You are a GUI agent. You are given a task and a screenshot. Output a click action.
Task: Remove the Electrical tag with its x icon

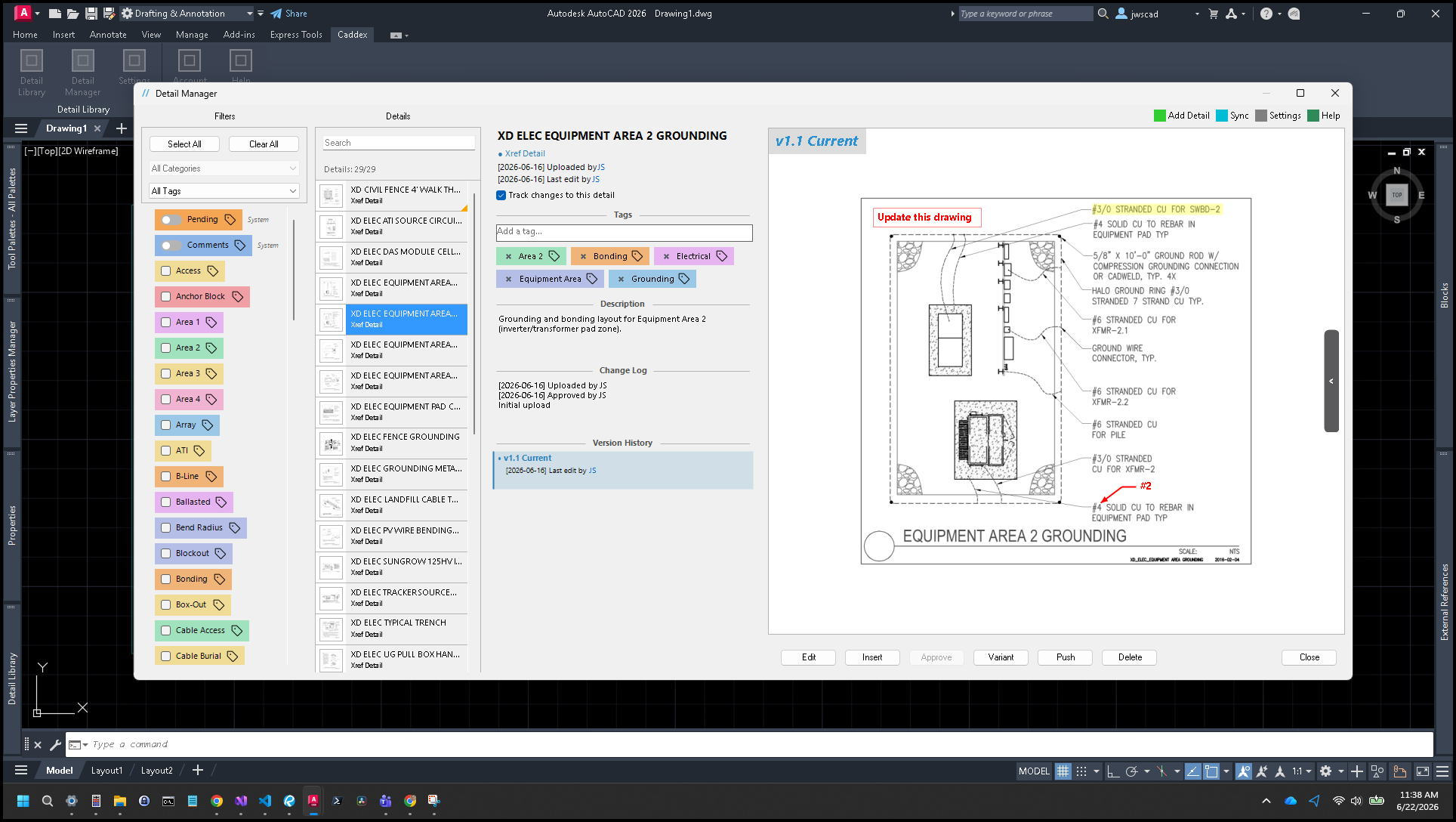click(666, 257)
